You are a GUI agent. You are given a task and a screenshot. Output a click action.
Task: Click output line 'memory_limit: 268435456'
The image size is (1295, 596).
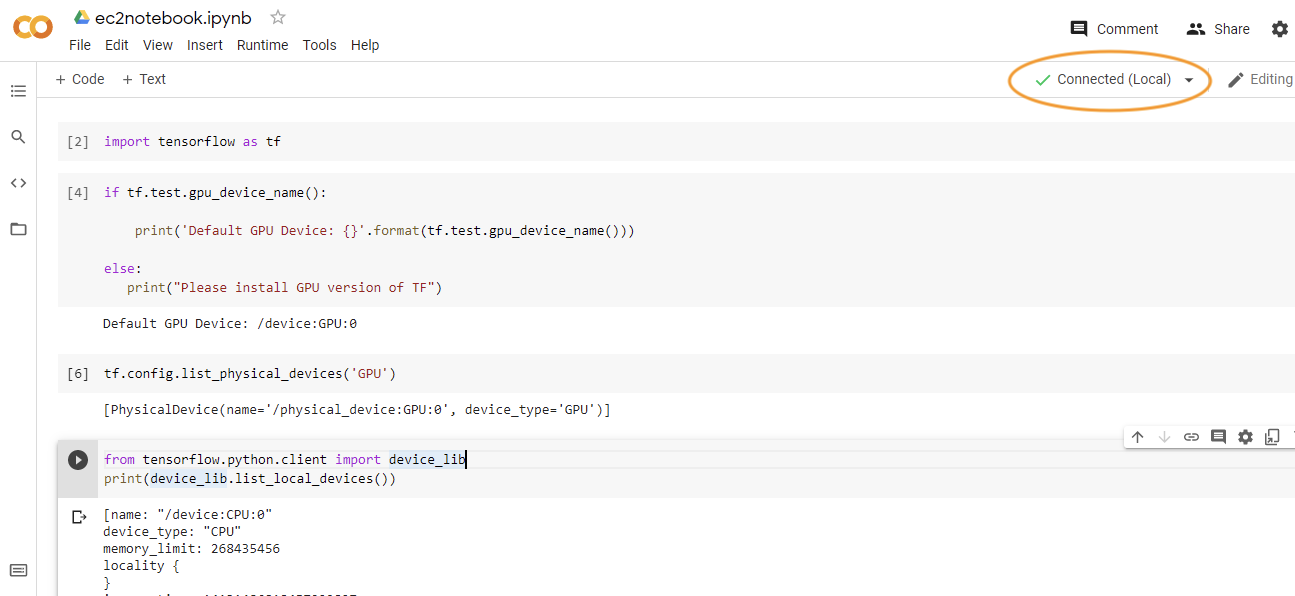coord(191,549)
